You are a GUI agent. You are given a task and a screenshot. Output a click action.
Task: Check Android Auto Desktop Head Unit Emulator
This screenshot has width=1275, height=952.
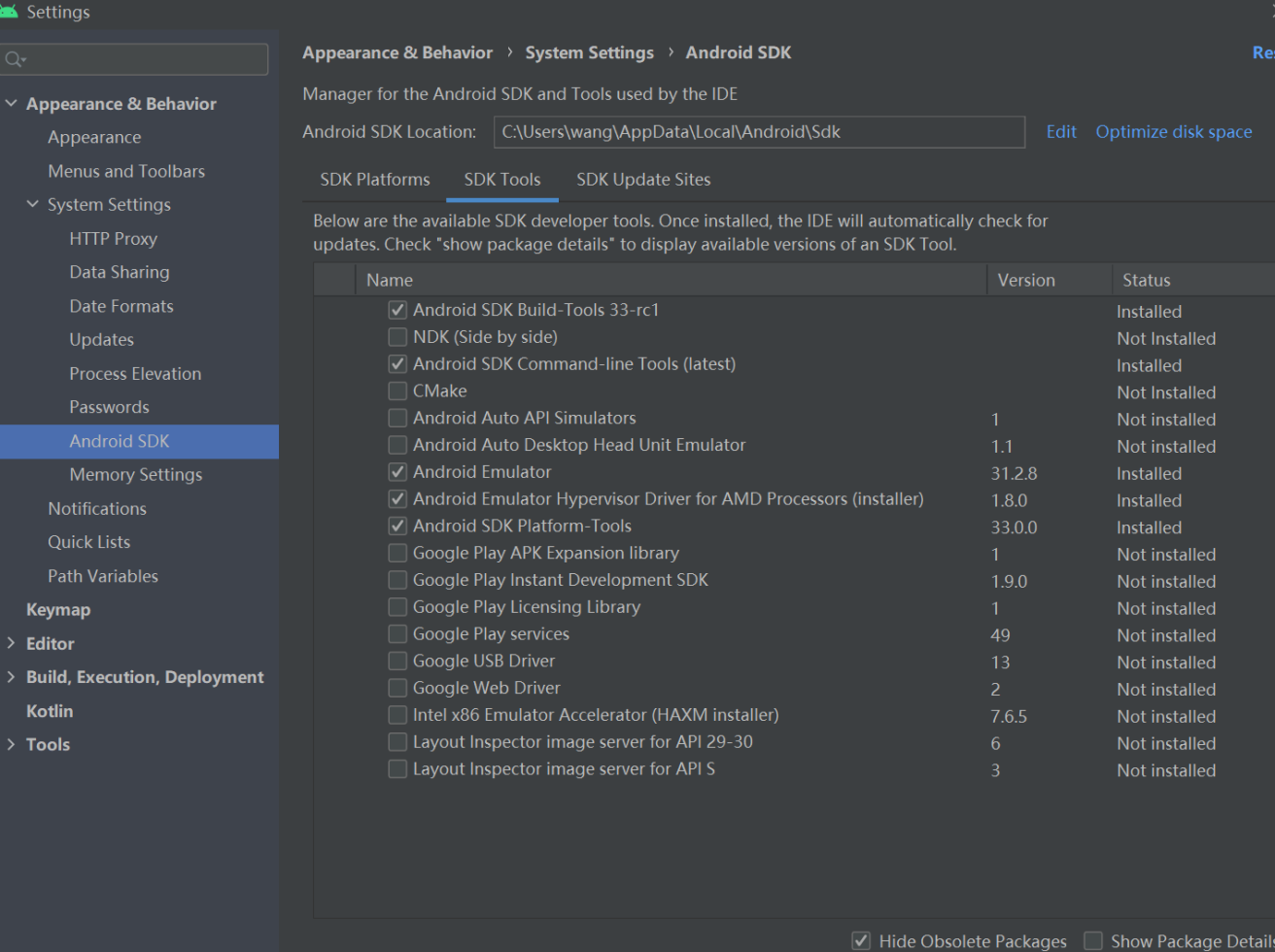point(397,446)
